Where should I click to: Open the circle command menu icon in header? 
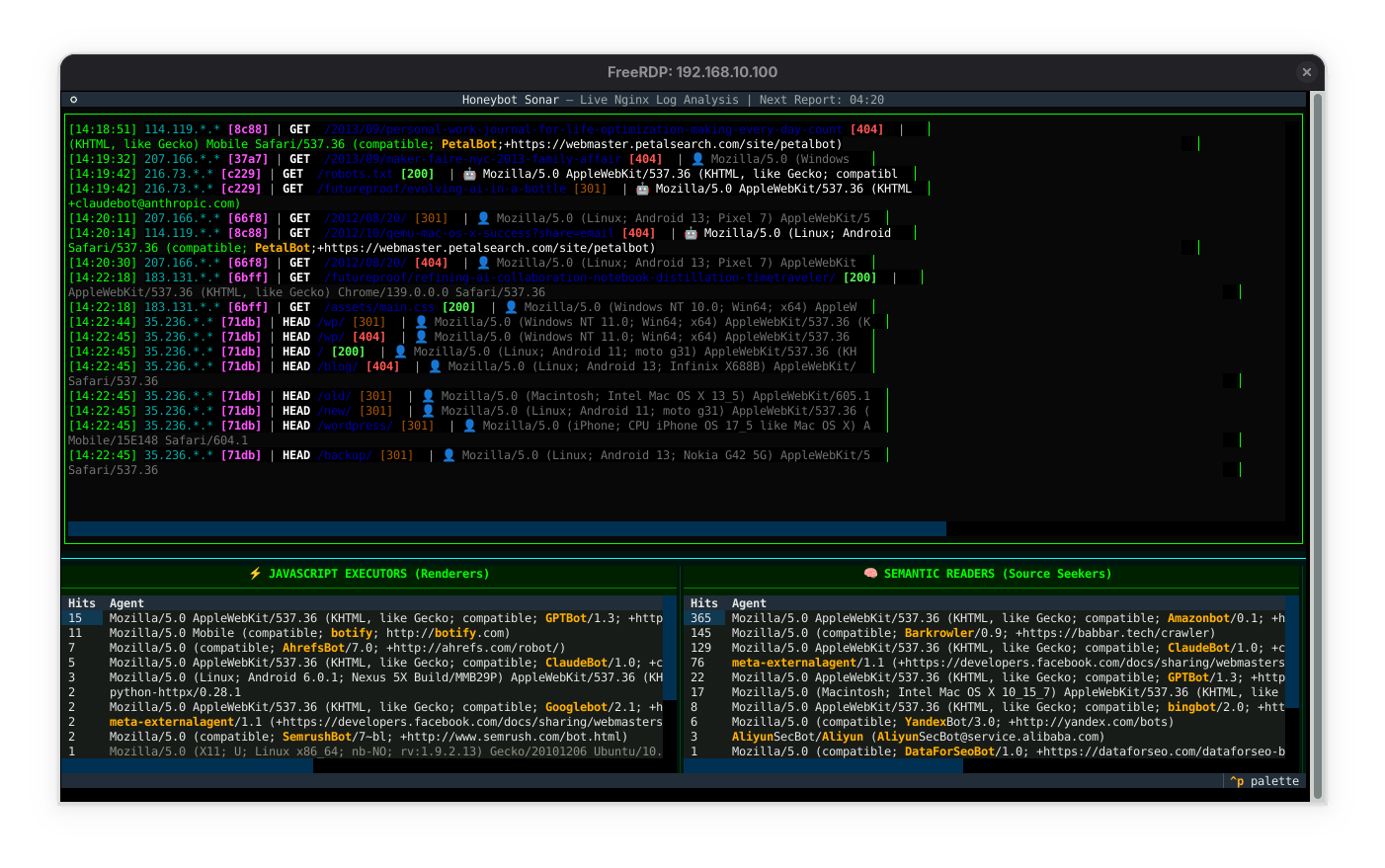point(73,100)
